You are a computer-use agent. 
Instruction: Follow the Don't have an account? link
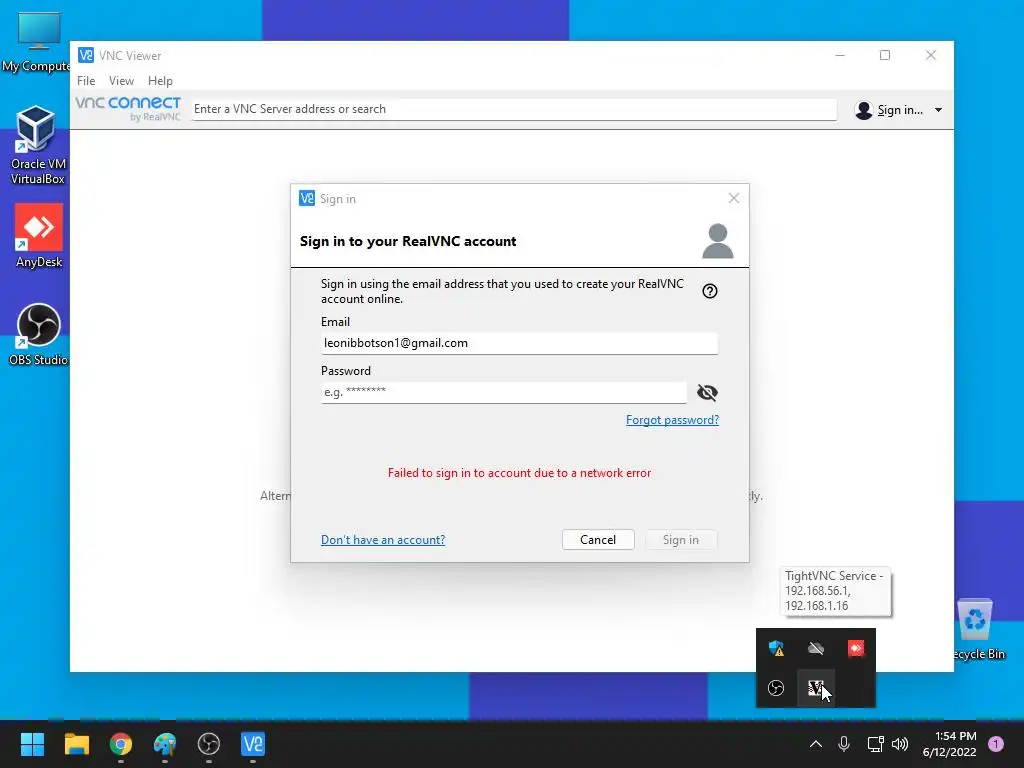[383, 539]
